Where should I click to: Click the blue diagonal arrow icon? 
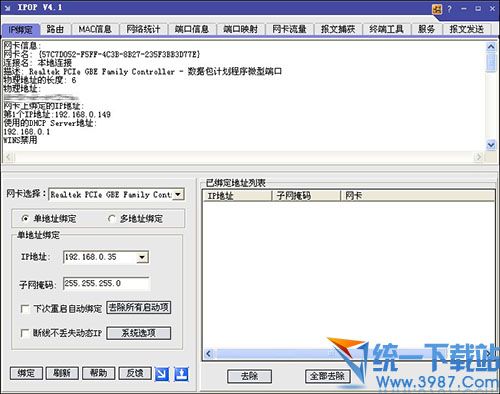click(162, 374)
